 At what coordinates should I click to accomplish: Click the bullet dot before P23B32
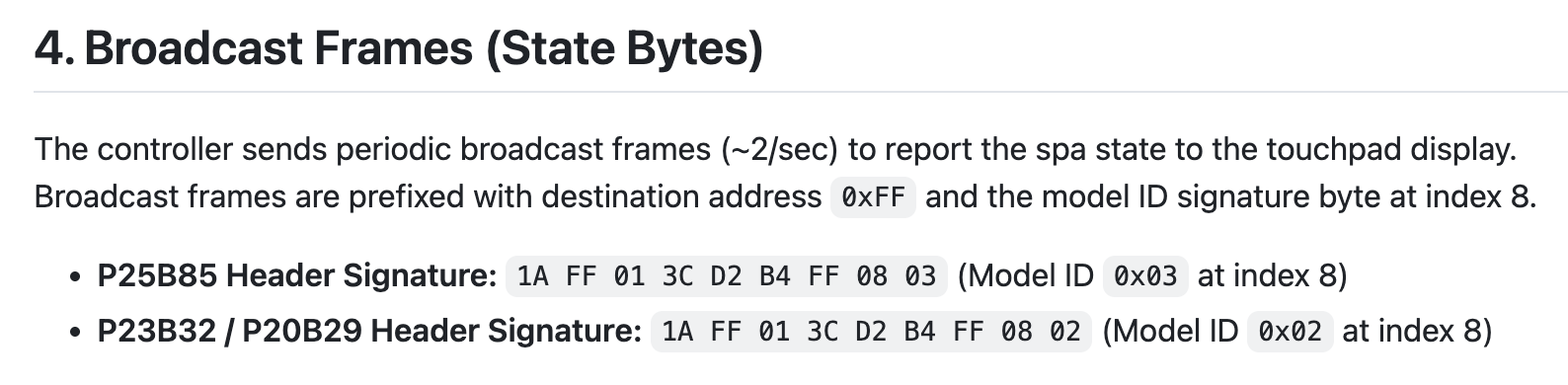point(75,333)
